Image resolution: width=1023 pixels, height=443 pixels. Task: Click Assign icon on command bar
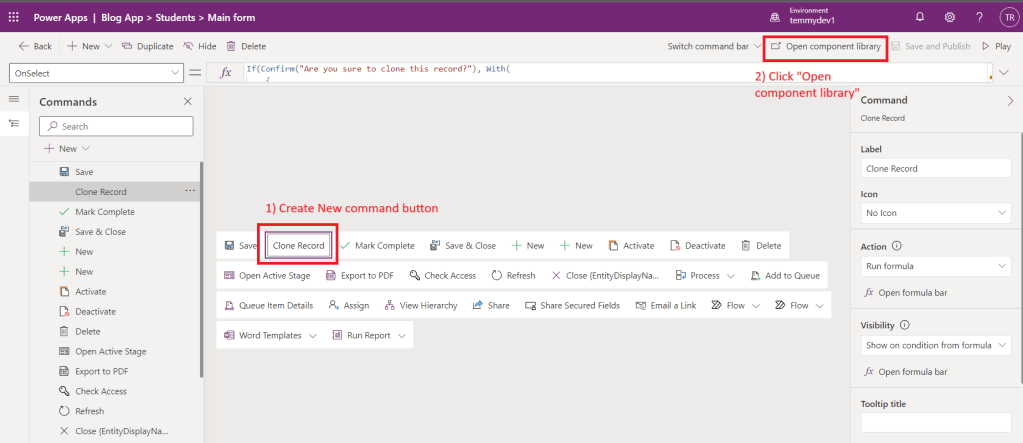click(x=333, y=305)
